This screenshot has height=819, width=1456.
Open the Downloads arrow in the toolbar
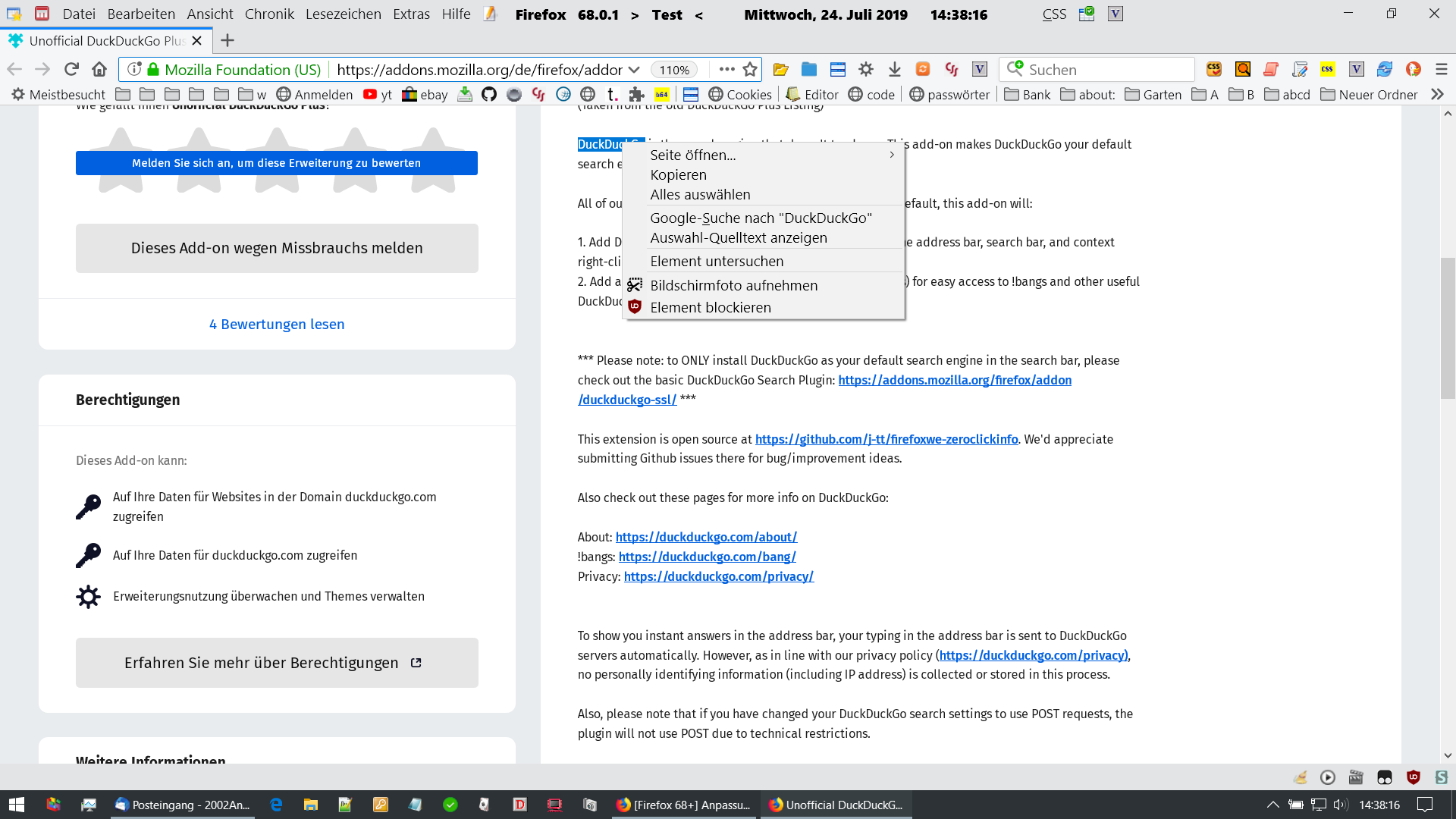(x=895, y=69)
